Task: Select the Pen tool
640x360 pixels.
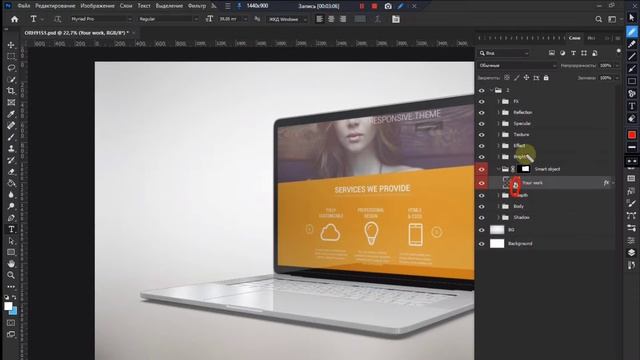Action: (x=11, y=218)
